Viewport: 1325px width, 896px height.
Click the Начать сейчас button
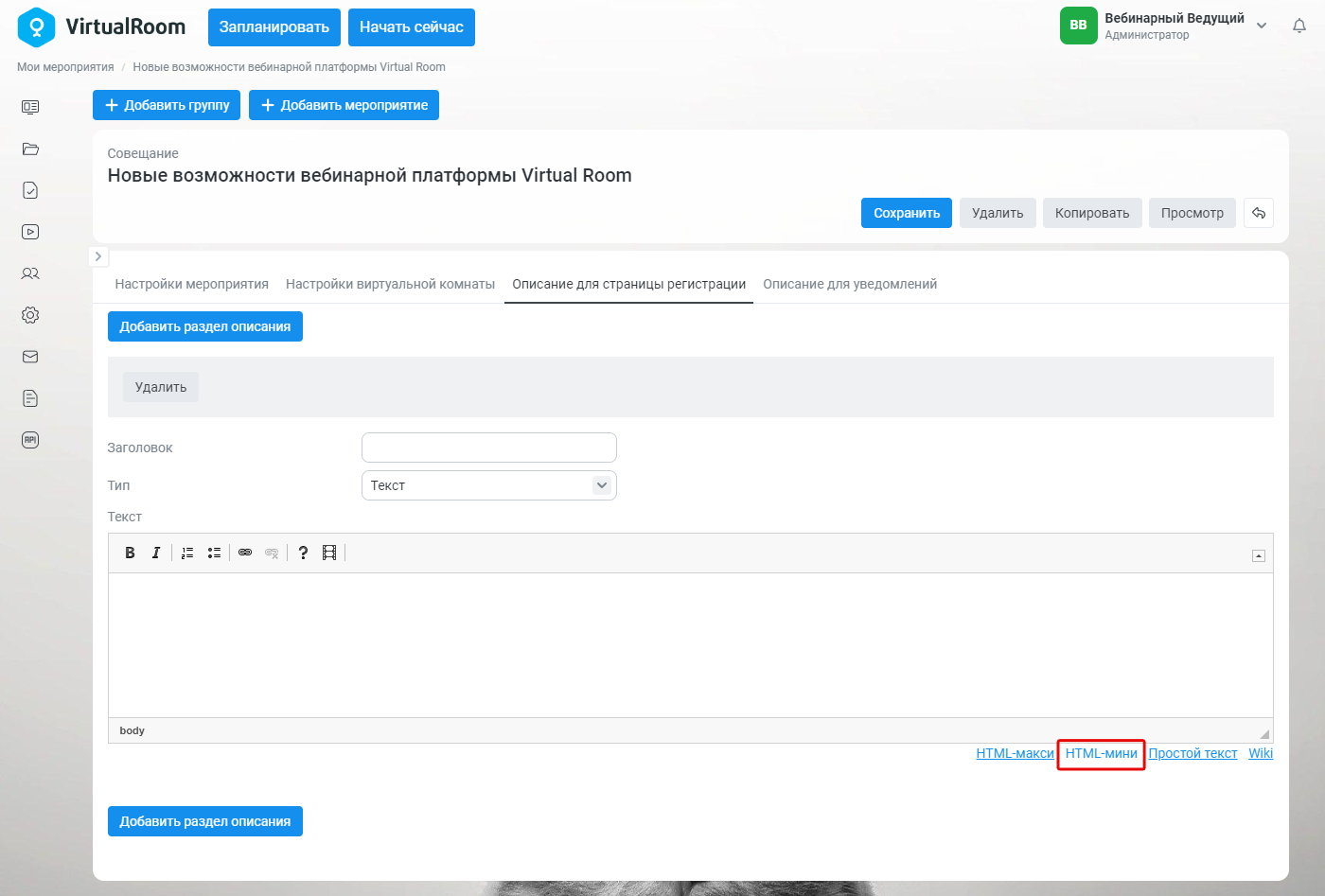click(x=412, y=27)
